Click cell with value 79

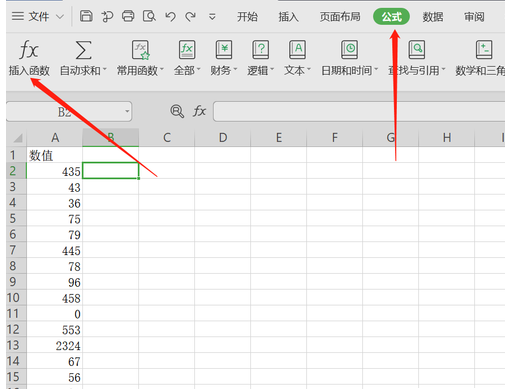pyautogui.click(x=55, y=234)
